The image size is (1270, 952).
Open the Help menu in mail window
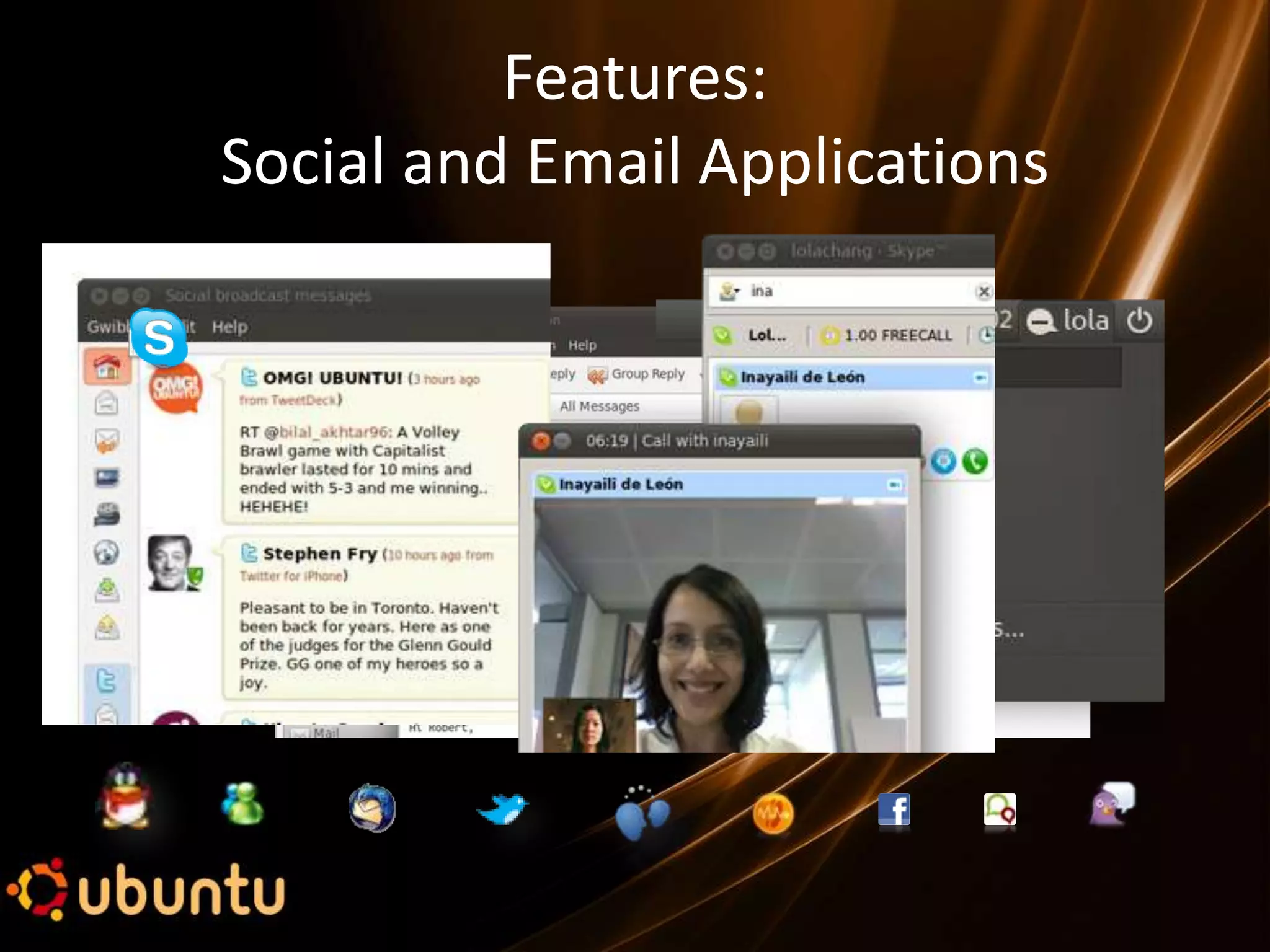(582, 345)
